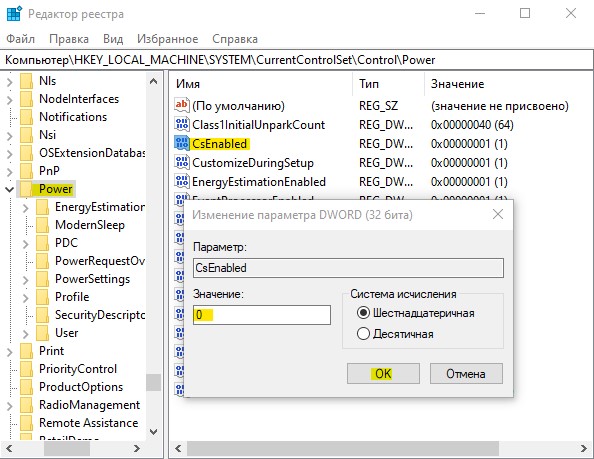Expand the Profile subkey arrow

point(25,298)
